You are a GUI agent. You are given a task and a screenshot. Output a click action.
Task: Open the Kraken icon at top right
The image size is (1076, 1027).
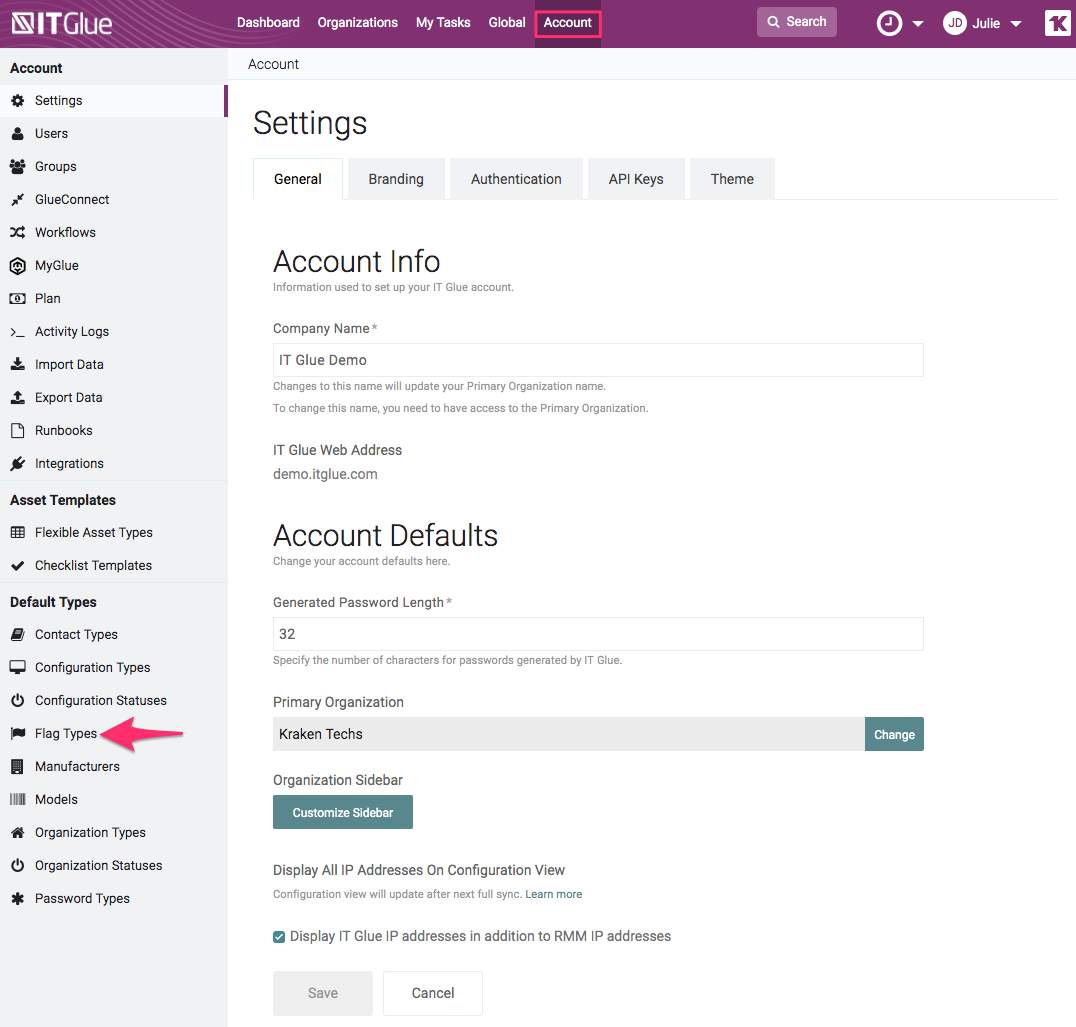pos(1057,22)
